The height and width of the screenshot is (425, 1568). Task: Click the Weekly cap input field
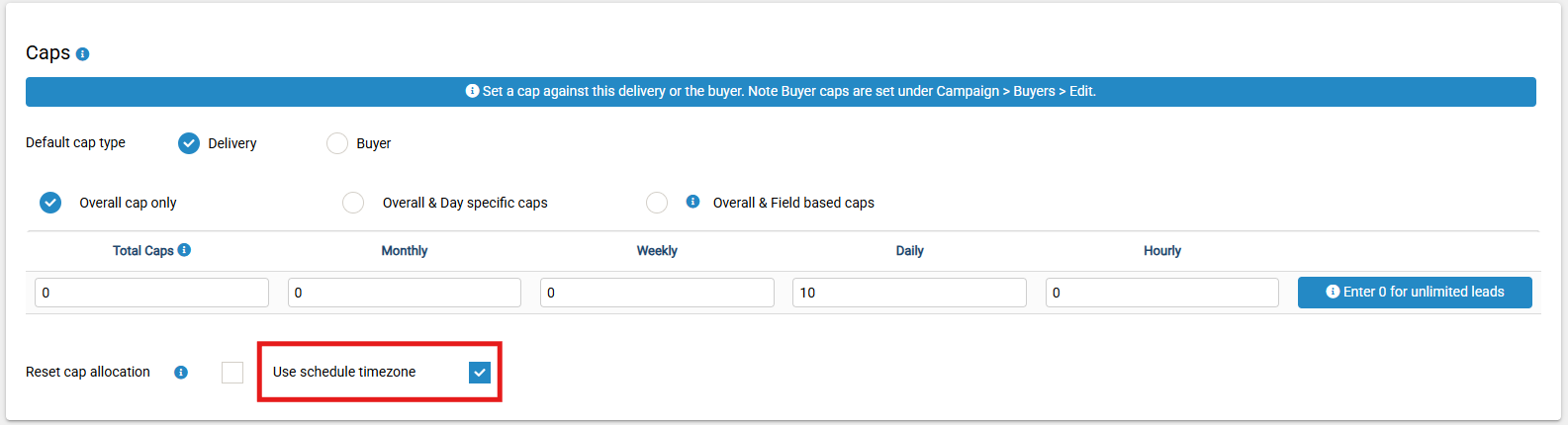(657, 293)
